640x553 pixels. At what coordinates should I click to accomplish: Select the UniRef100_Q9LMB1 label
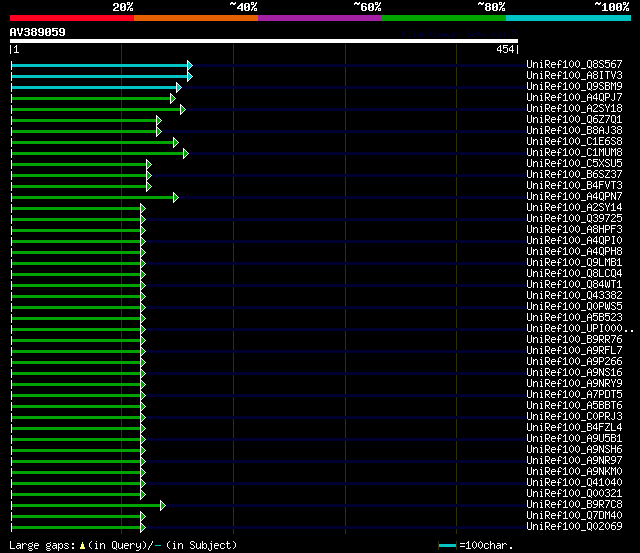pos(574,263)
